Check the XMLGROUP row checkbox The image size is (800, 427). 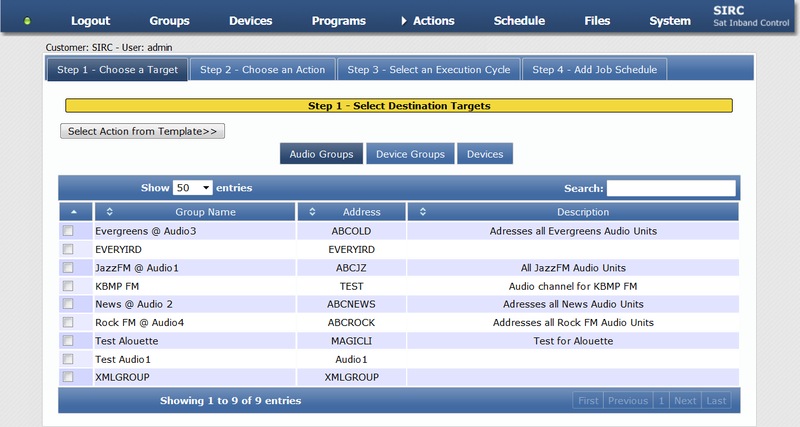[x=69, y=377]
